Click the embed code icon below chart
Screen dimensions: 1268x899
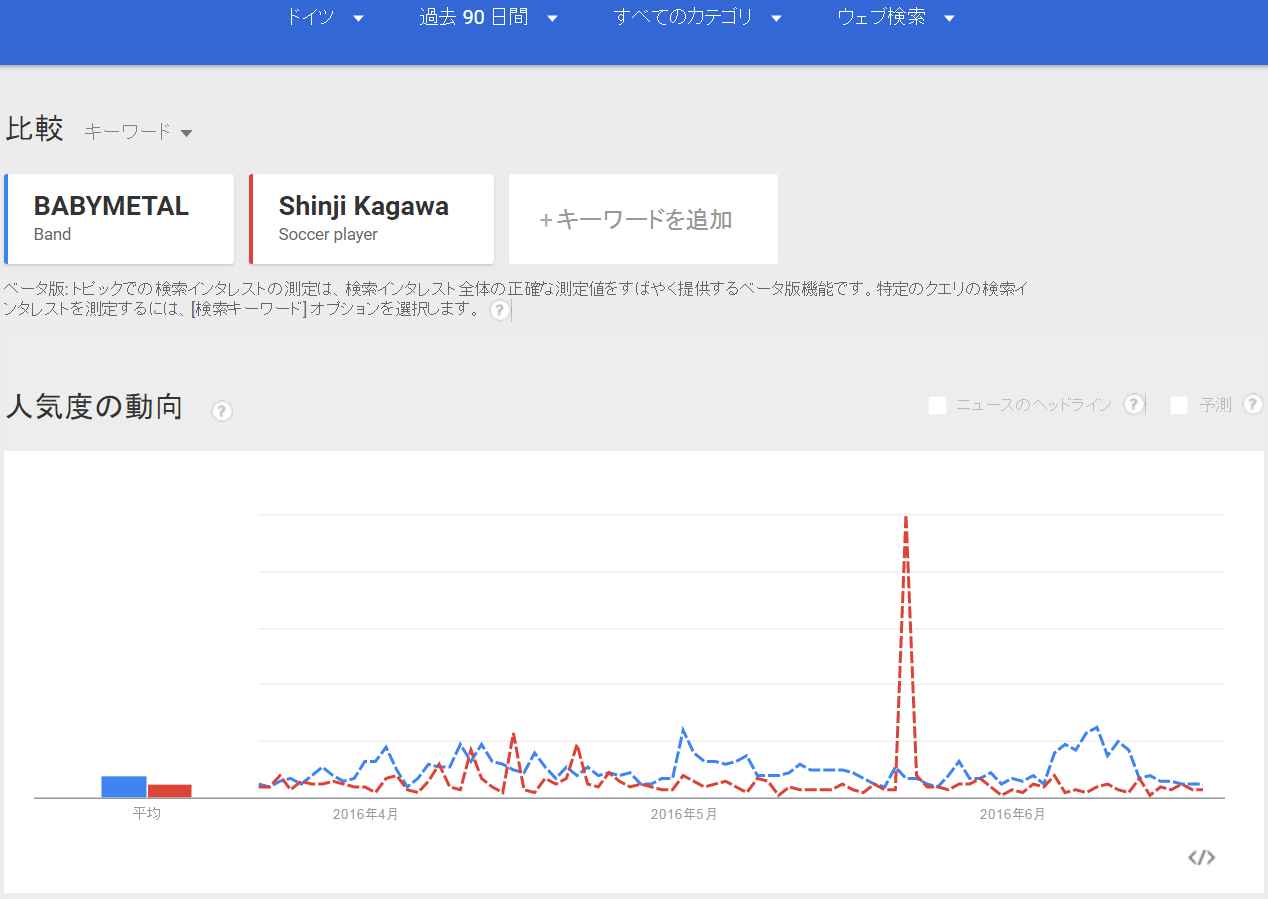(x=1201, y=857)
